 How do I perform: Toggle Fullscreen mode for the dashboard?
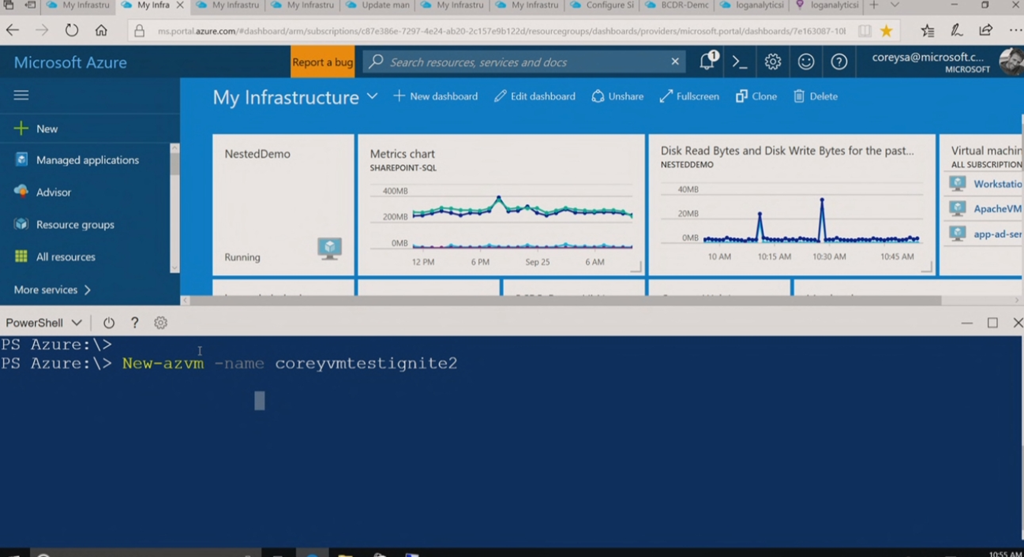click(689, 97)
